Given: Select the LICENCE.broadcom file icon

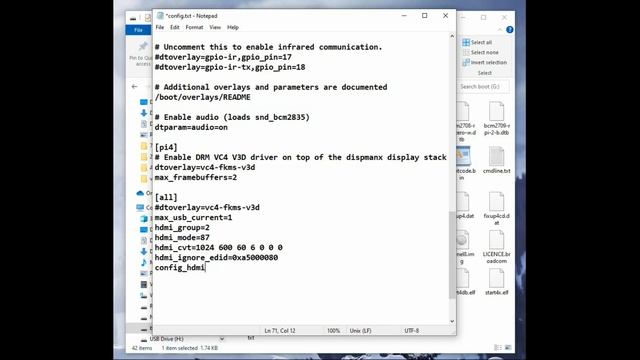Looking at the screenshot, I should tap(496, 246).
